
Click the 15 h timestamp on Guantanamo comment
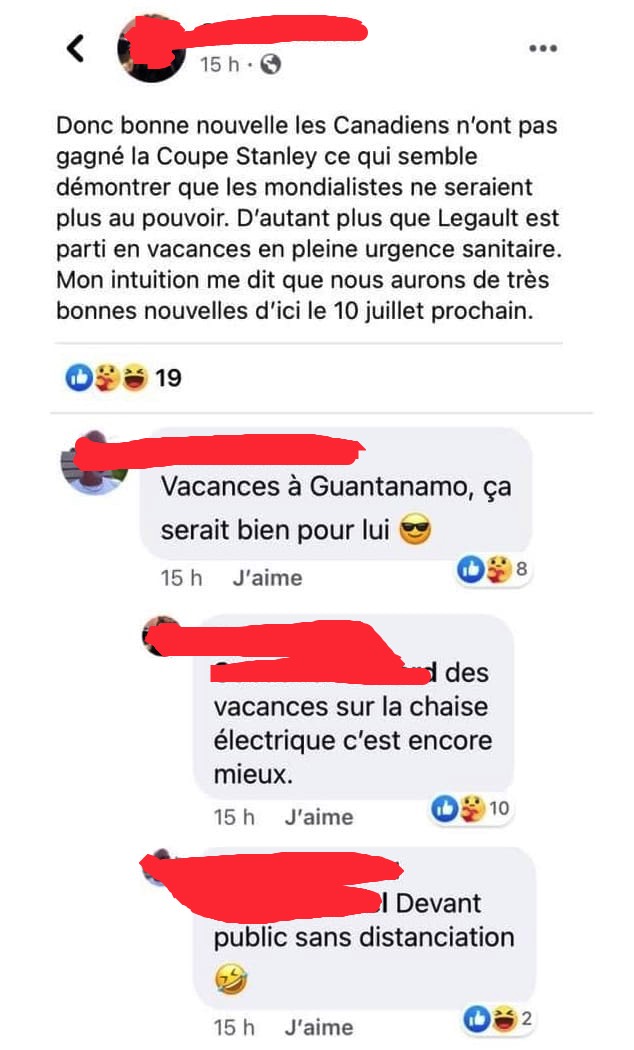click(181, 578)
